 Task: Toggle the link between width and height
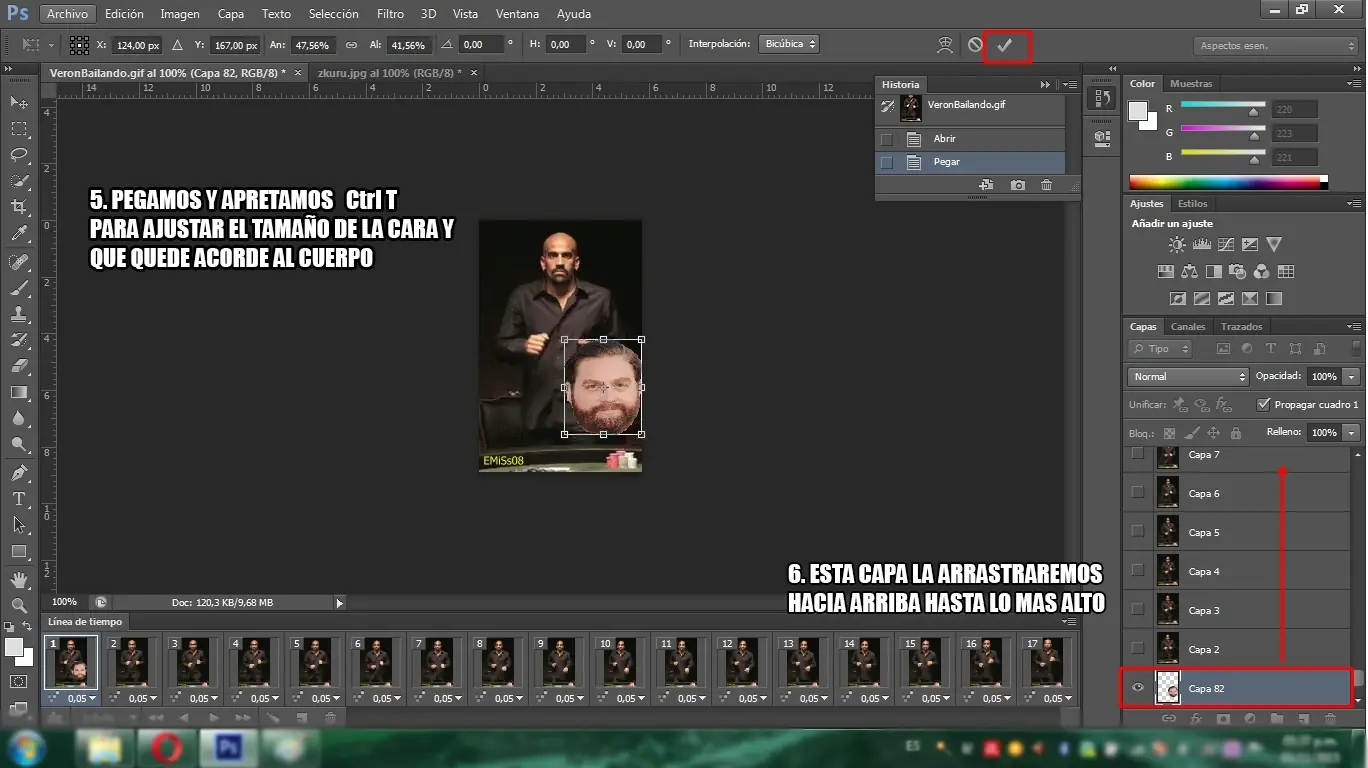351,45
